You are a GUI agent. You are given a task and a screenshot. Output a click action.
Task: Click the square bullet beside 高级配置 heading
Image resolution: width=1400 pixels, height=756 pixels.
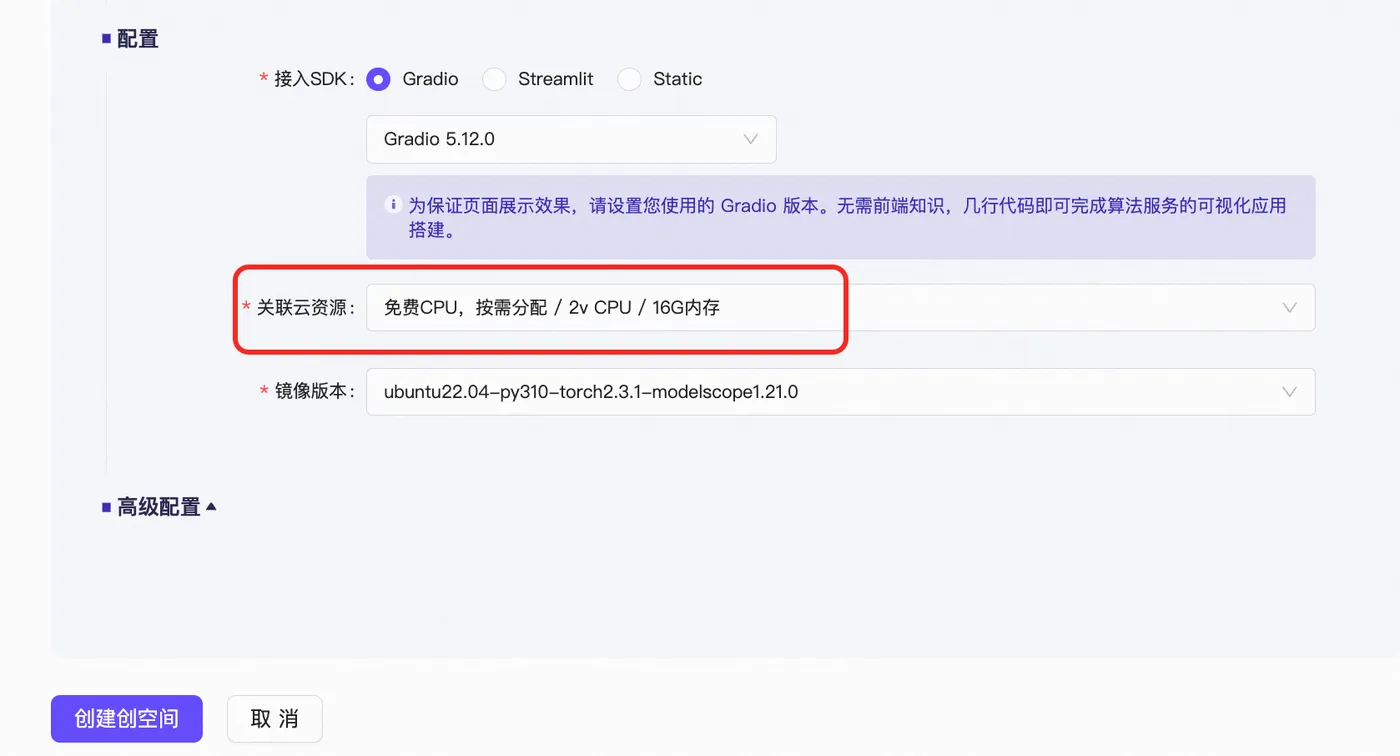click(106, 507)
